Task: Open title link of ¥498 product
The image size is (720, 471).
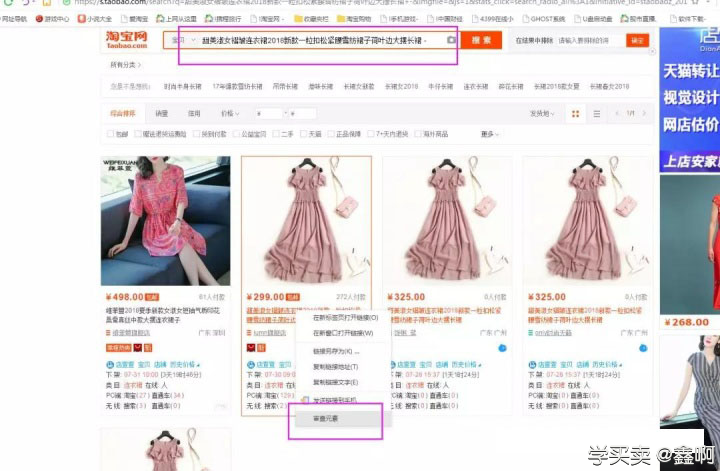Action: pos(163,315)
